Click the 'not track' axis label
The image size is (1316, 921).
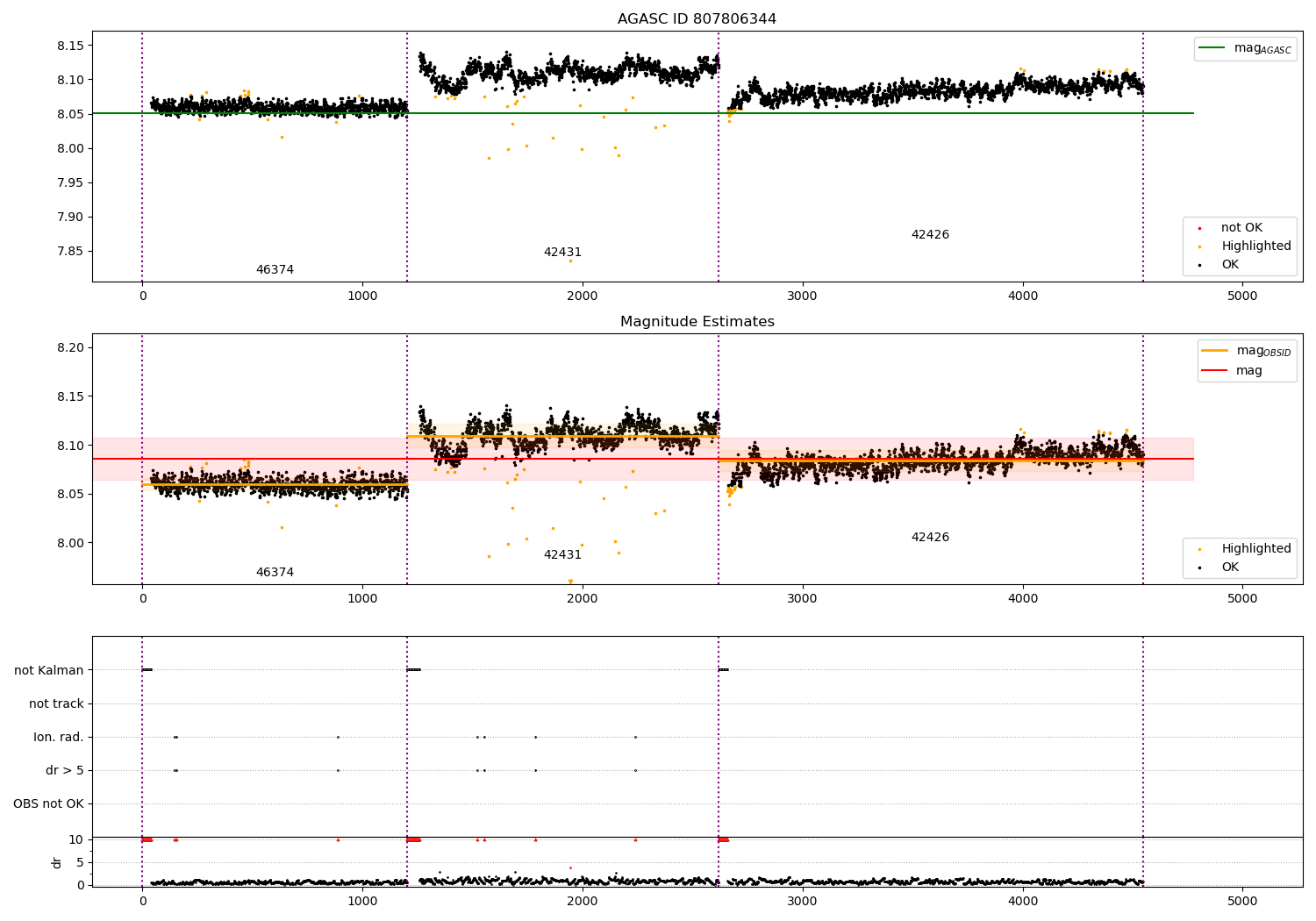[x=56, y=703]
